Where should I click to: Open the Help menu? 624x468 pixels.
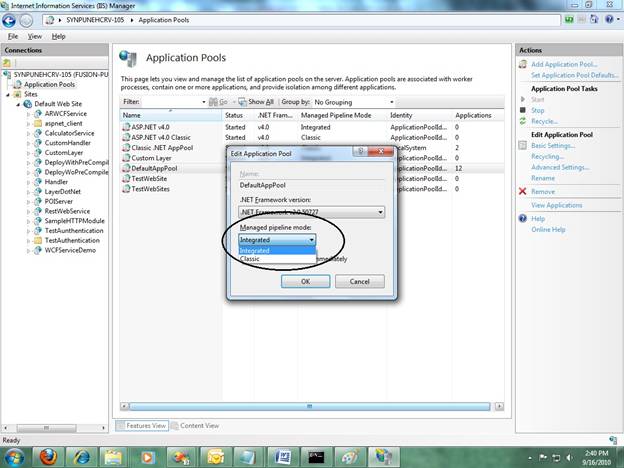coord(58,36)
